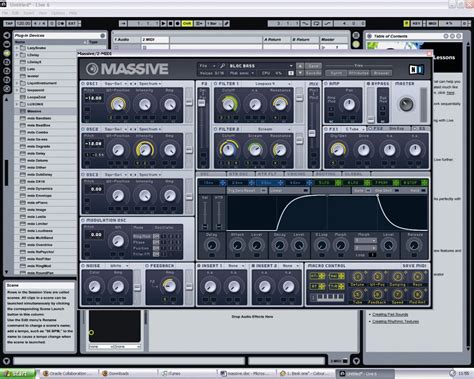The width and height of the screenshot is (474, 379).
Task: Click the magnifier search icon beside preset name
Action: (222, 66)
